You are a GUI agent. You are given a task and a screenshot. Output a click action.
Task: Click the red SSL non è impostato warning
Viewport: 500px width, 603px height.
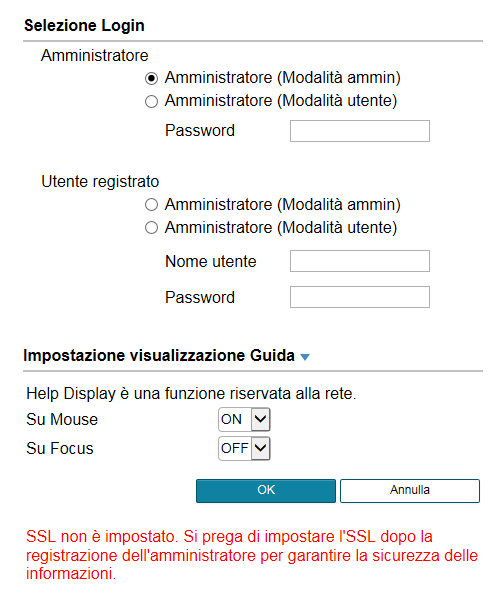(252, 555)
